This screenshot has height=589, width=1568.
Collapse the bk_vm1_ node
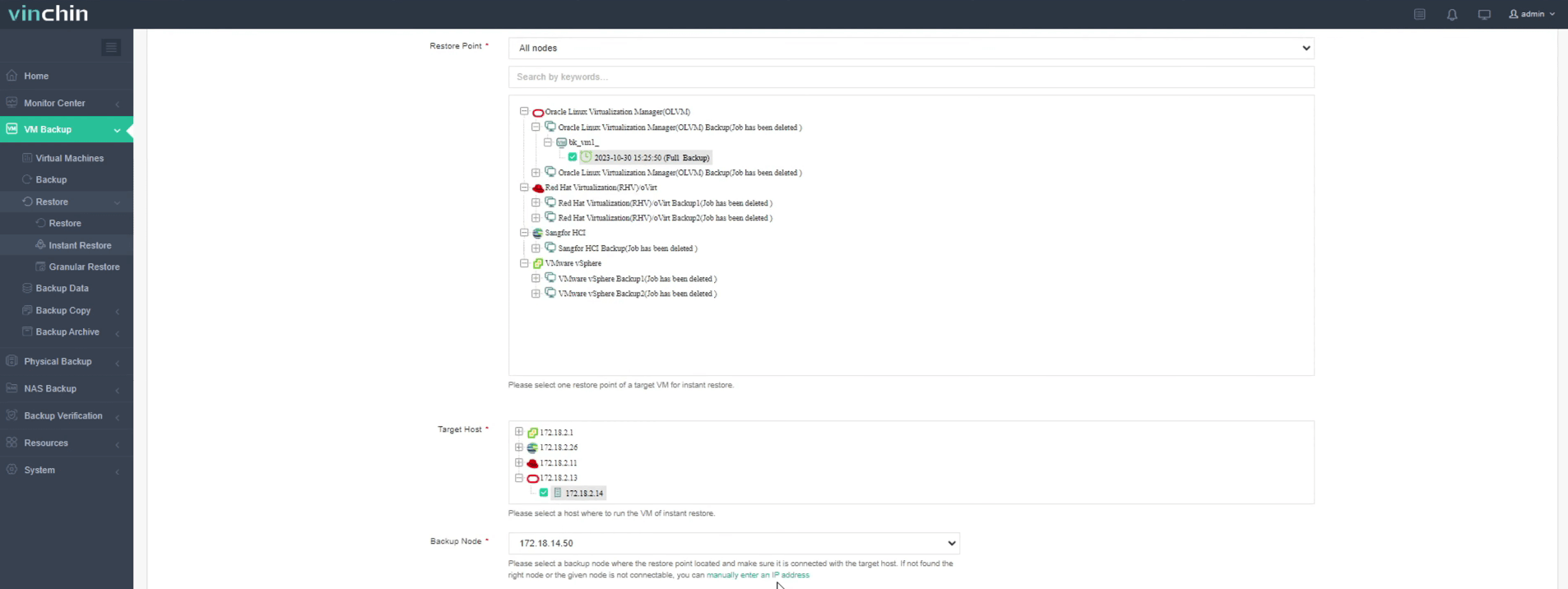tap(548, 141)
